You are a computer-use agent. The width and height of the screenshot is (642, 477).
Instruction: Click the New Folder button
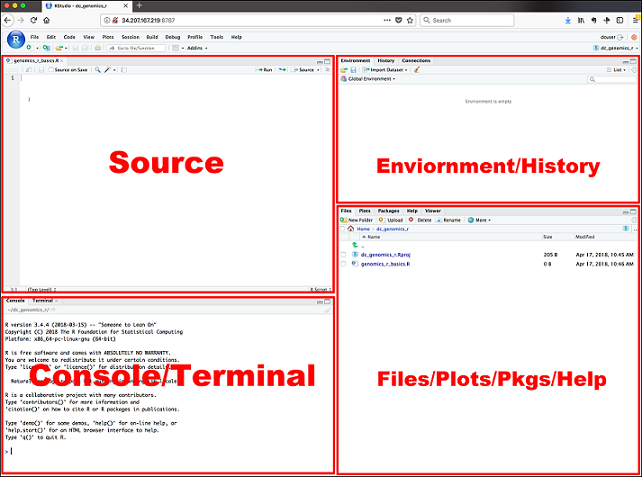click(358, 220)
